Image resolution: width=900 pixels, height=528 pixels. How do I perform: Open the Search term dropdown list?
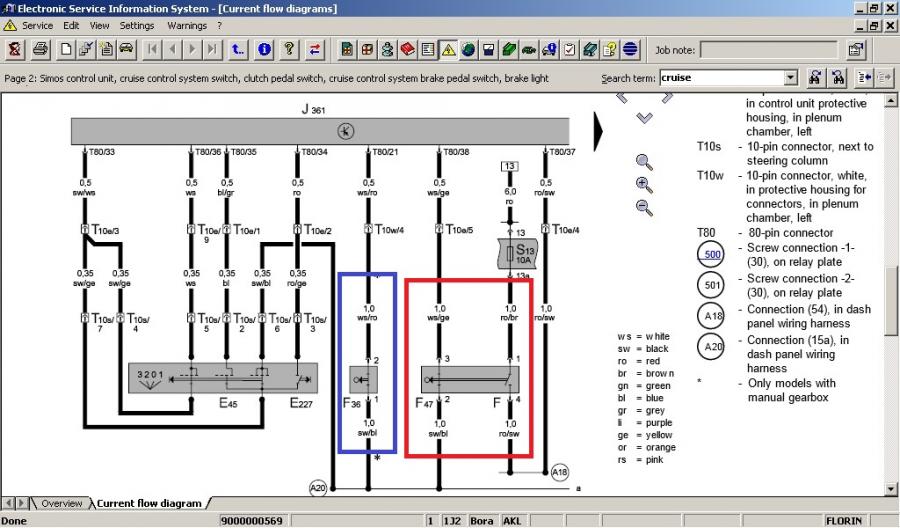tap(791, 77)
